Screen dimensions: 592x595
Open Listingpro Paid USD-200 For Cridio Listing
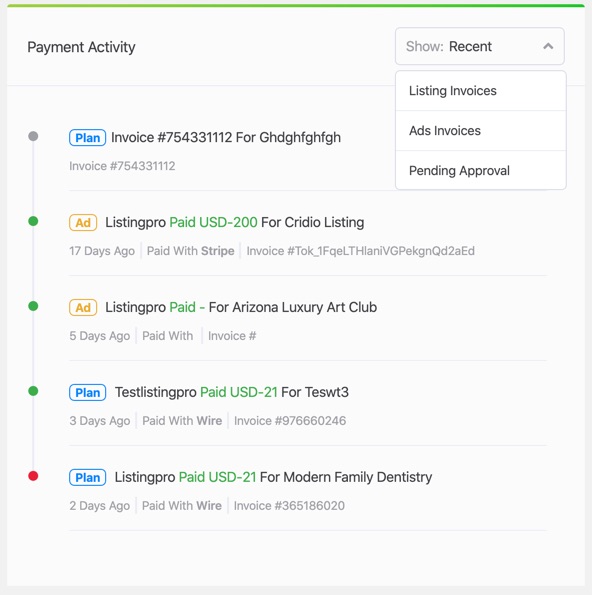235,222
